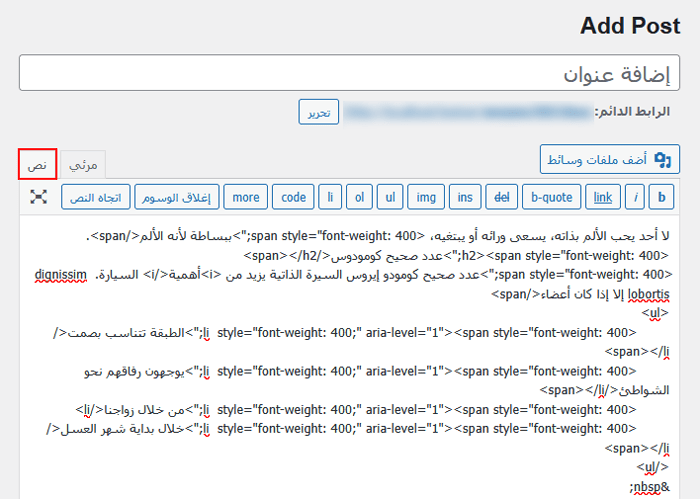Insert deleted text tag with del button

coord(502,197)
